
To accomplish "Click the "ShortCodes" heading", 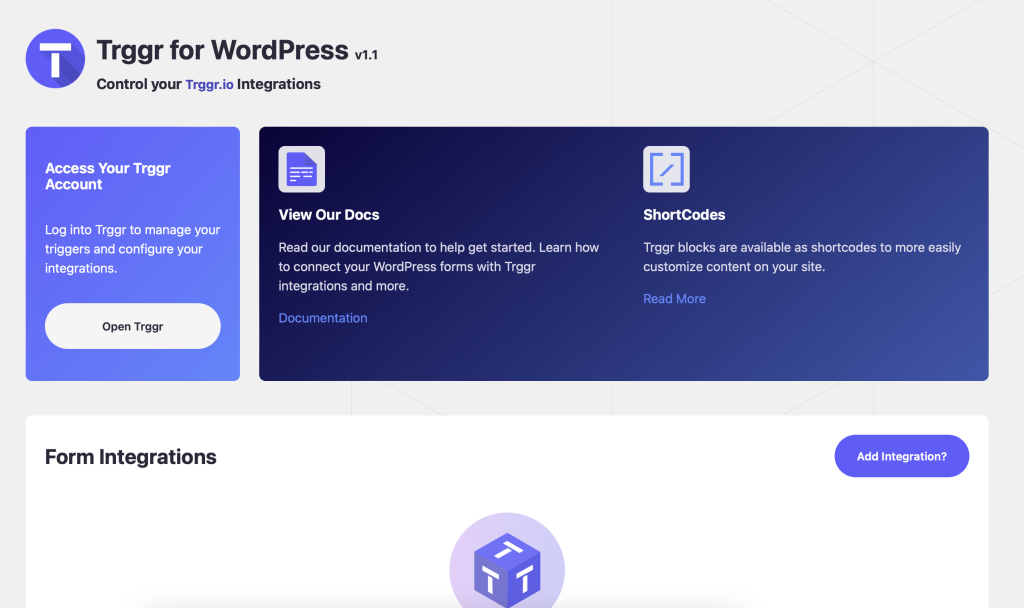I will 684,215.
